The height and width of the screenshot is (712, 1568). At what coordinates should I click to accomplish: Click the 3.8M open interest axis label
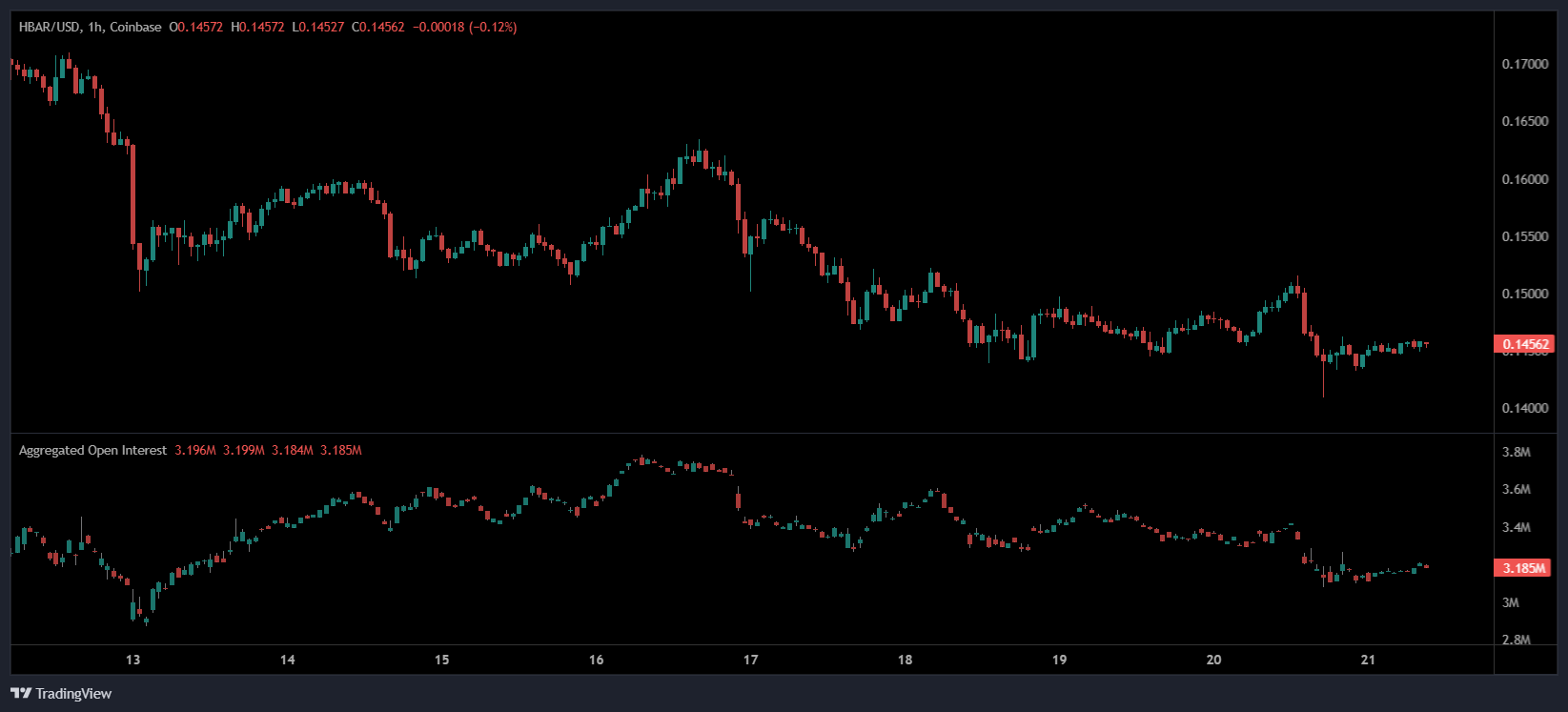click(x=1516, y=452)
